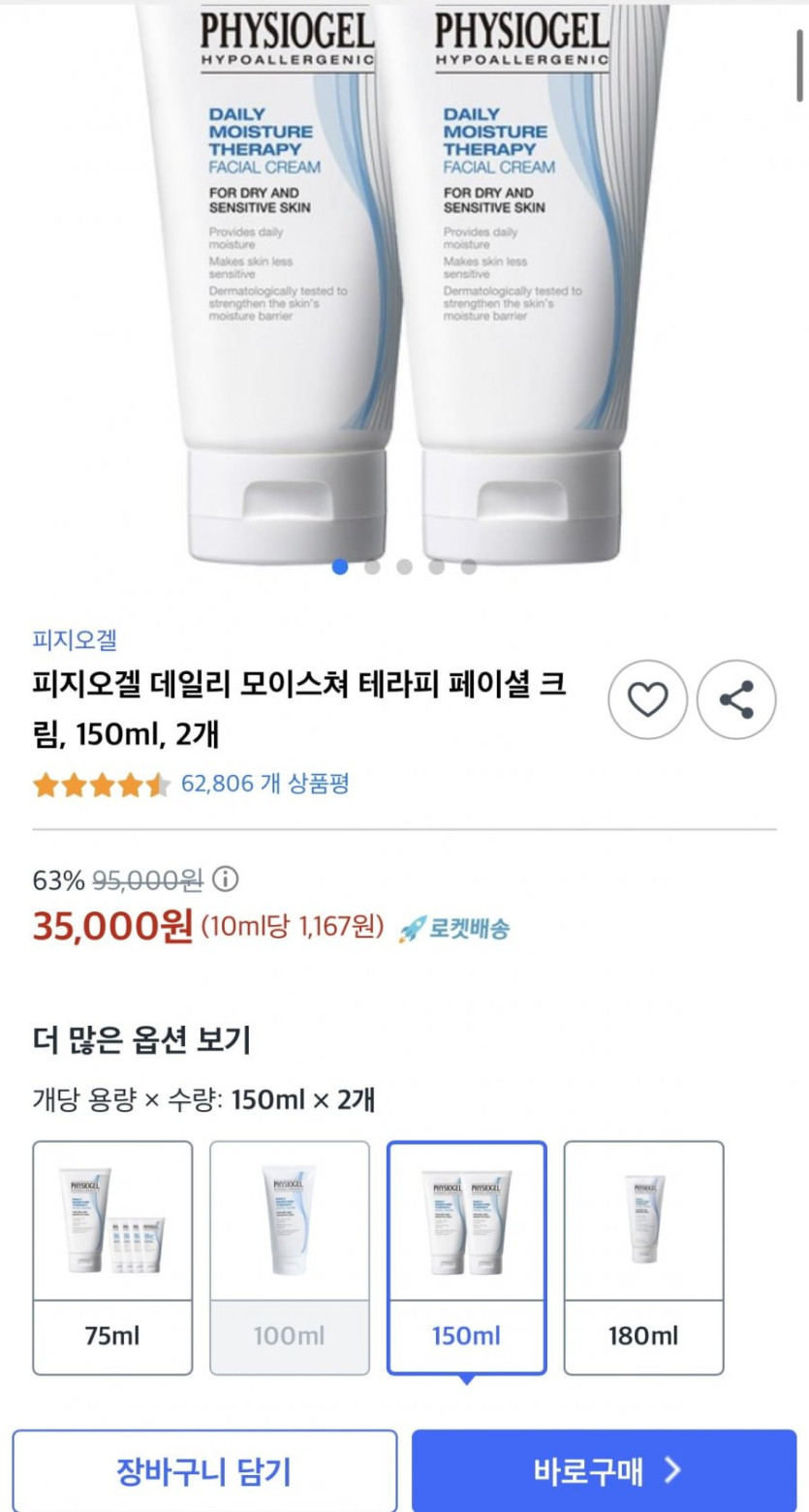Tap the share icon
809x1512 pixels.
click(736, 700)
